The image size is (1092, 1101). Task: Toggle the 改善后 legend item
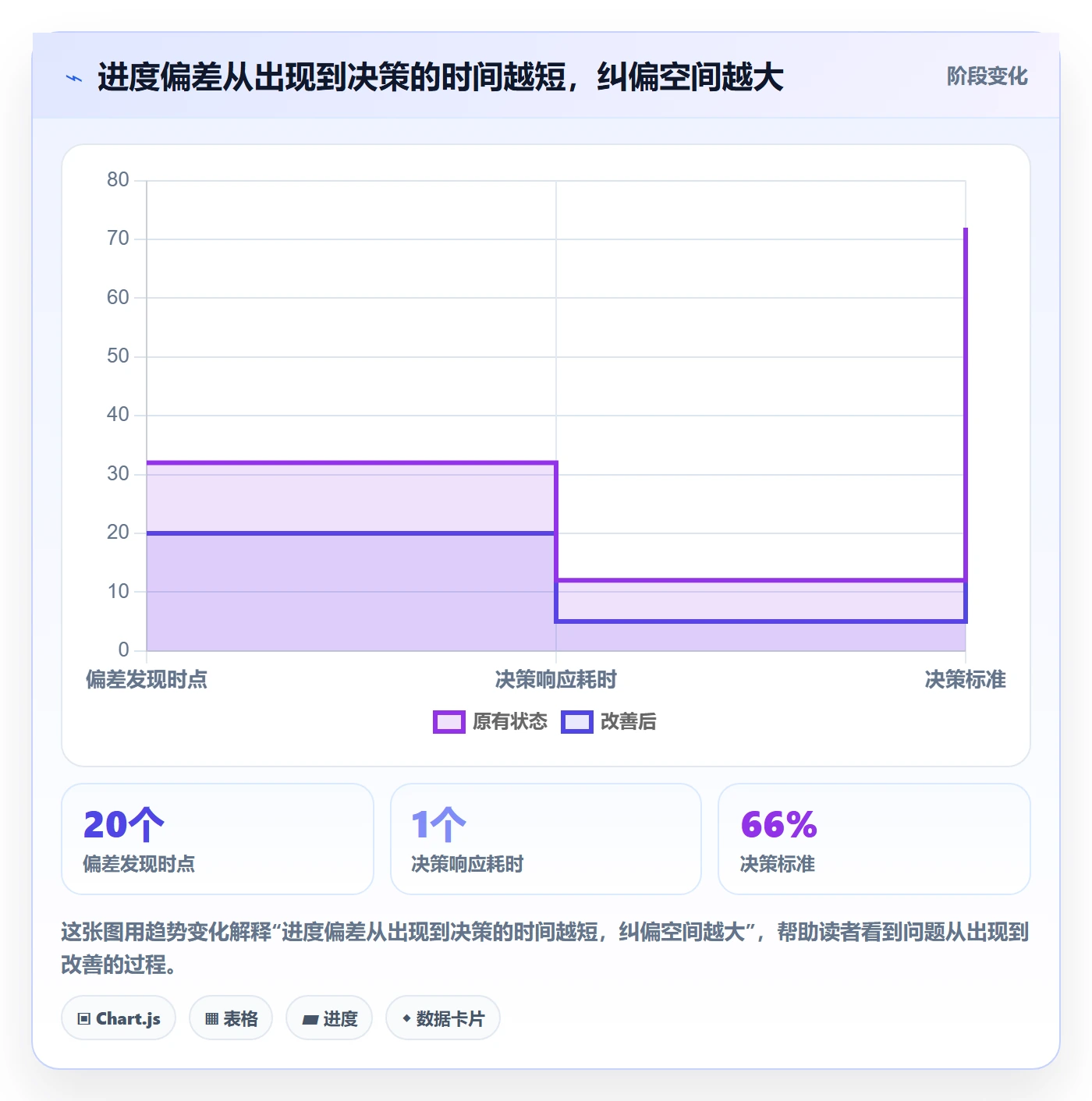coord(608,722)
